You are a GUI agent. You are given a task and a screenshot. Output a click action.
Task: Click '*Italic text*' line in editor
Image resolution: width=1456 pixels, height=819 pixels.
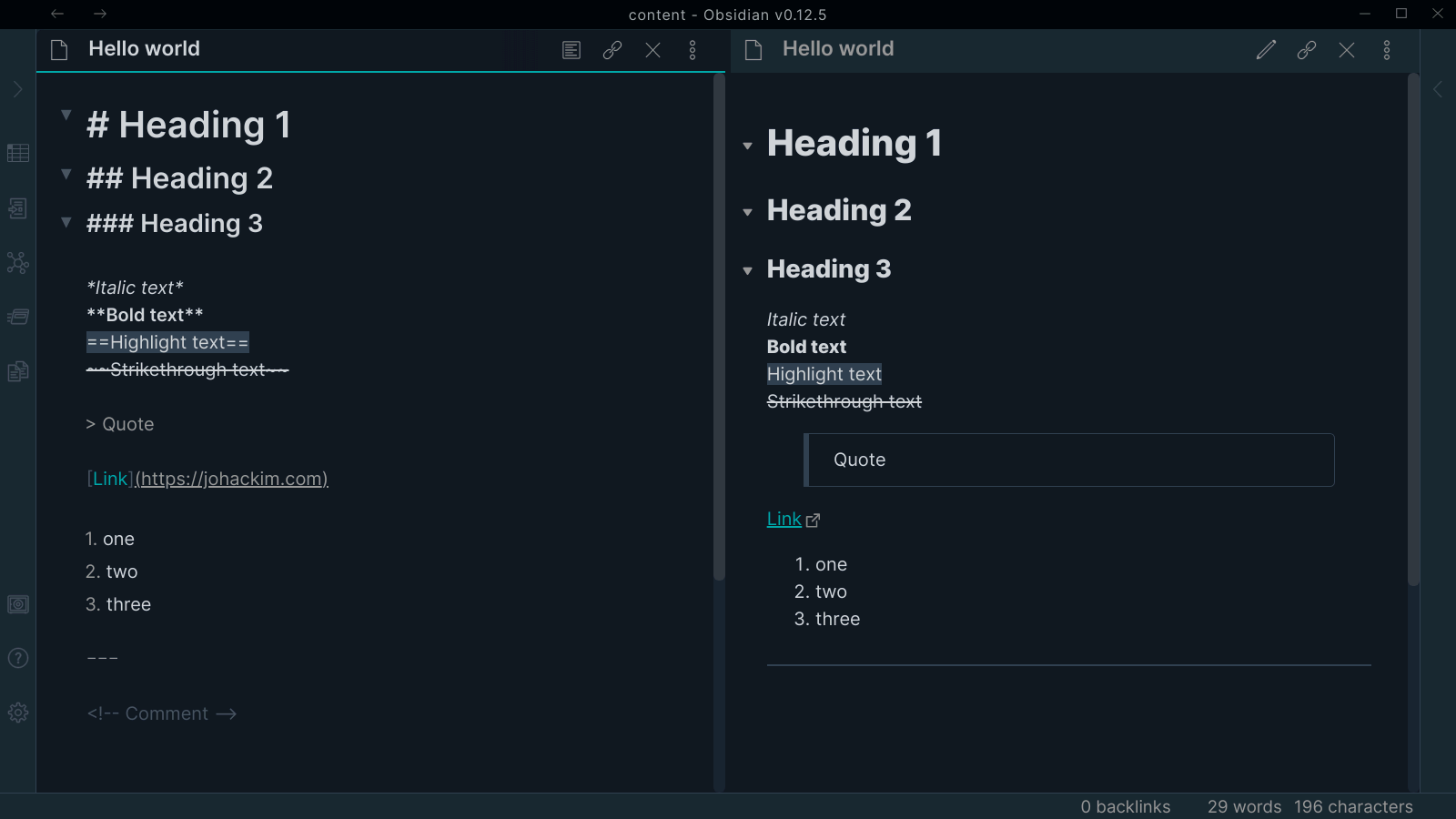[x=135, y=288]
